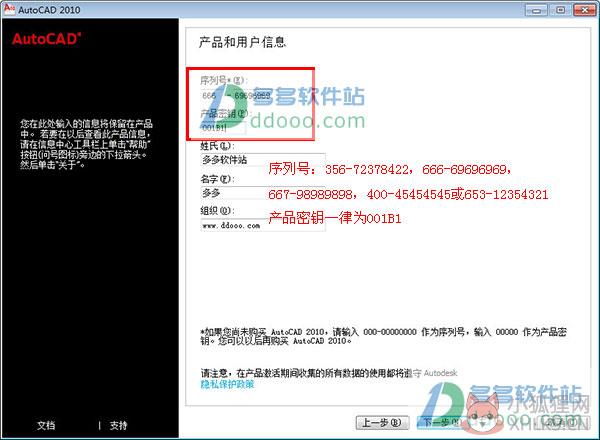Click the 请注意 Autodesk data usage notice
Screen dimensions: 600x440
point(329,373)
